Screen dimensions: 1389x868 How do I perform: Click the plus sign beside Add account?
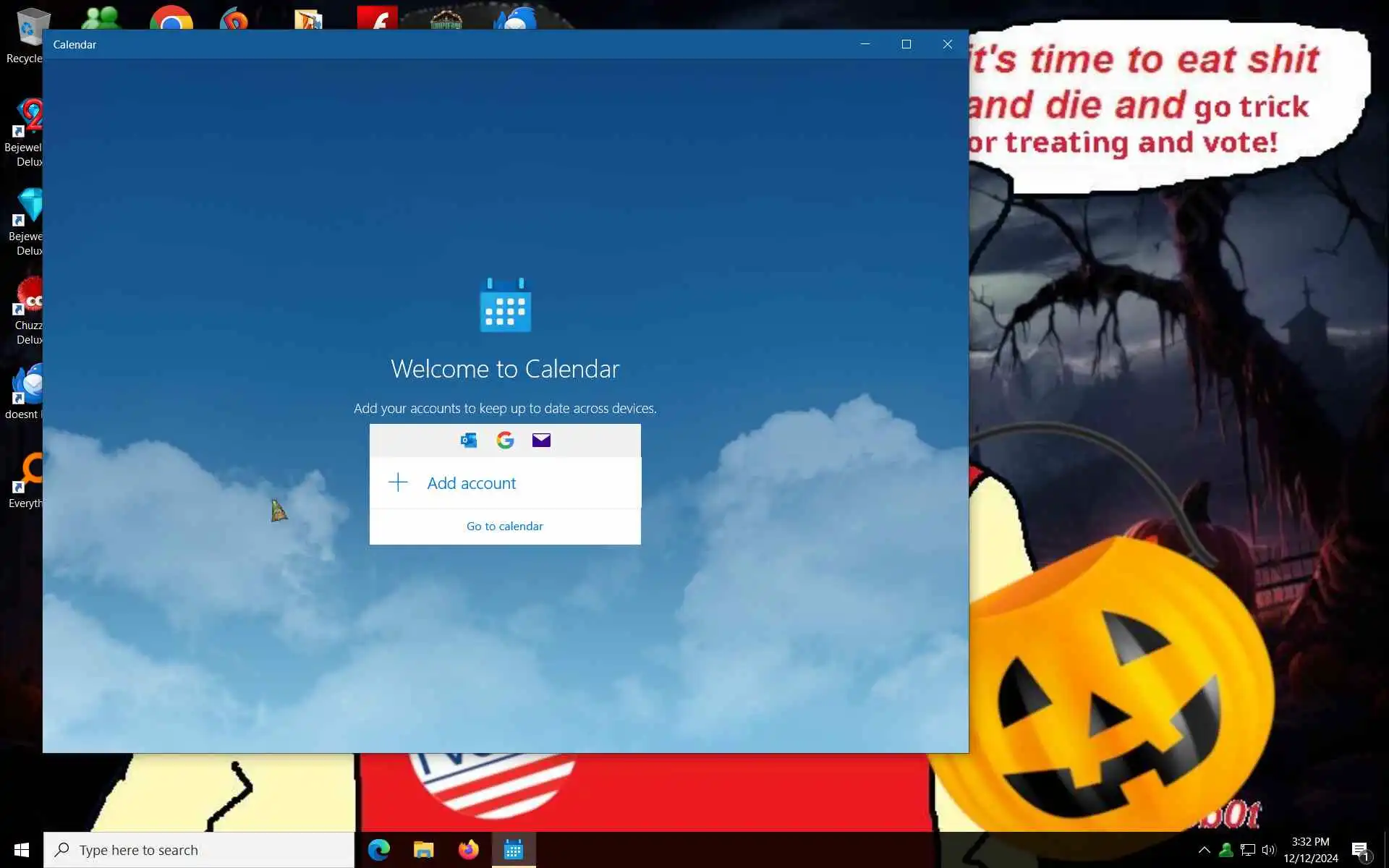[x=398, y=482]
